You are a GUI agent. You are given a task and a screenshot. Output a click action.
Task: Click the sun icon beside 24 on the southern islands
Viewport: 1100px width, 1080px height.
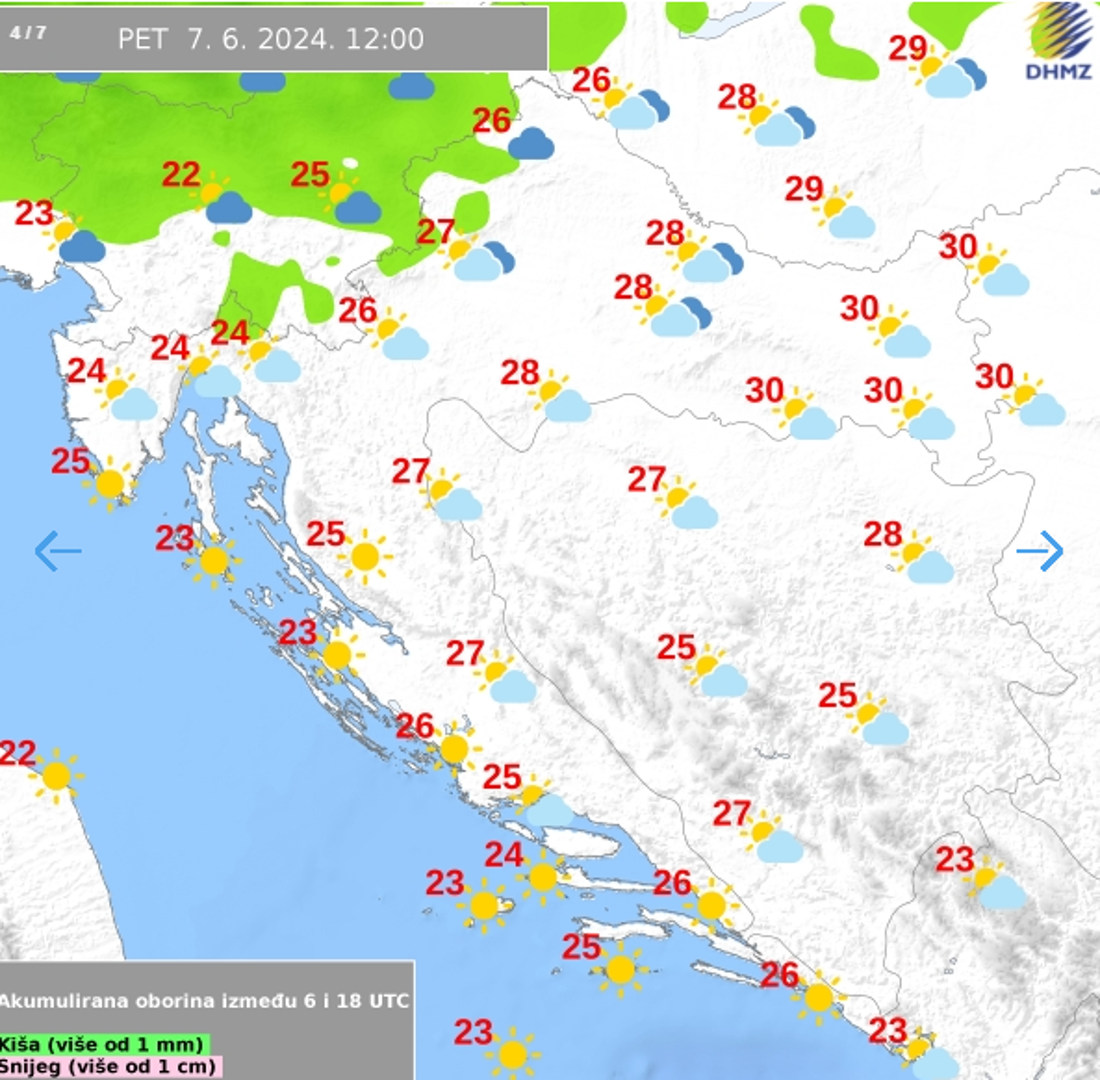[543, 877]
